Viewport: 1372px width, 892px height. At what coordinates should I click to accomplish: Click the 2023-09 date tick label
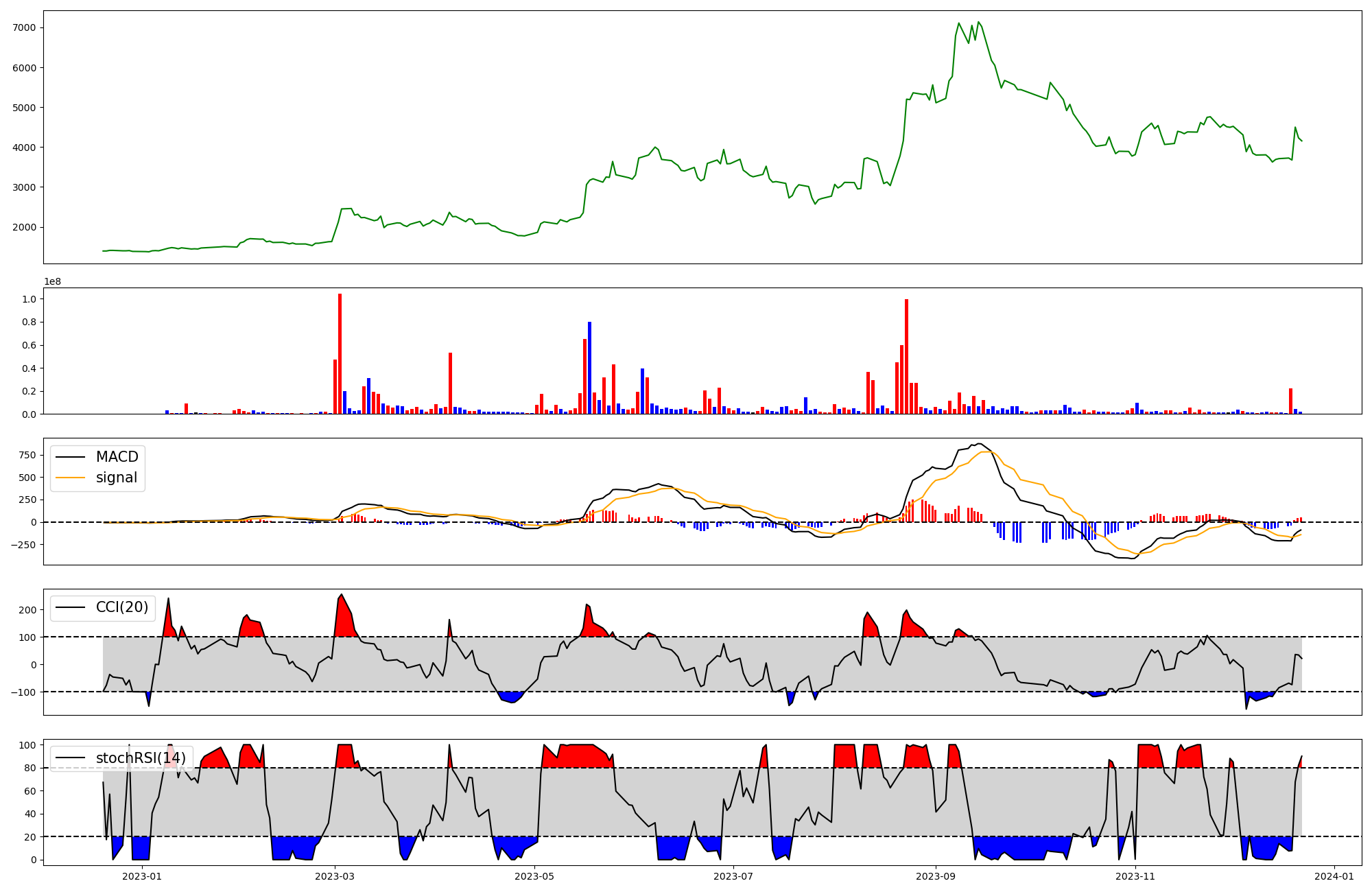tap(936, 876)
